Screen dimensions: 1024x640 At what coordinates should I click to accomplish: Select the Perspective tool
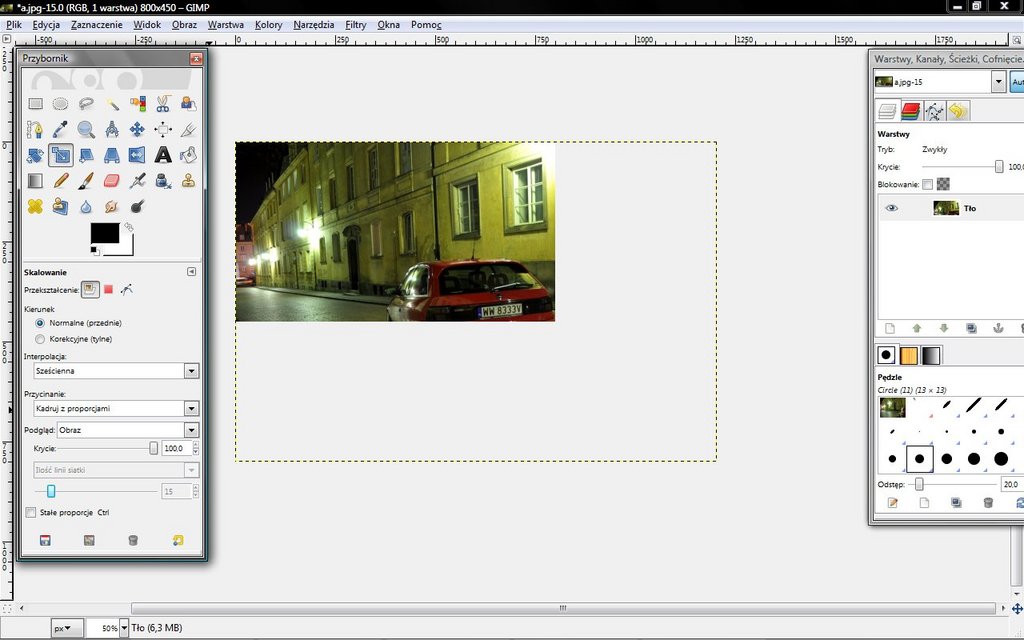(112, 155)
